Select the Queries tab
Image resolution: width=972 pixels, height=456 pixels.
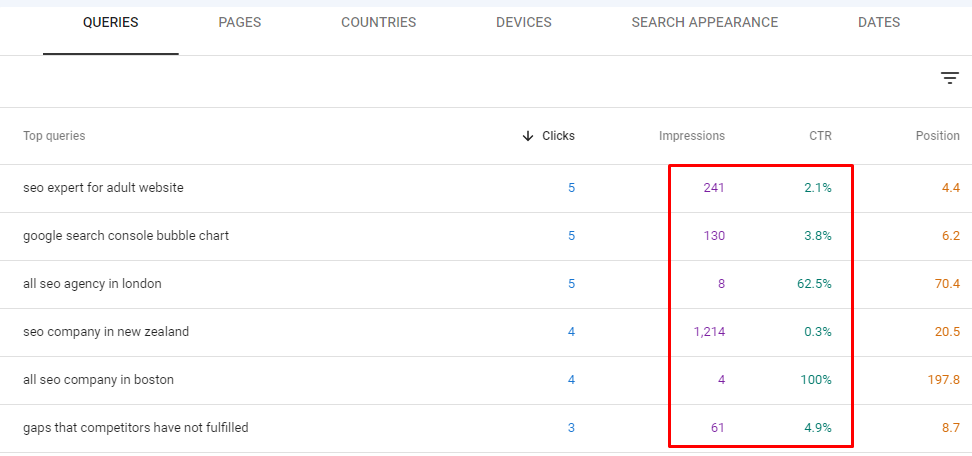[x=111, y=23]
